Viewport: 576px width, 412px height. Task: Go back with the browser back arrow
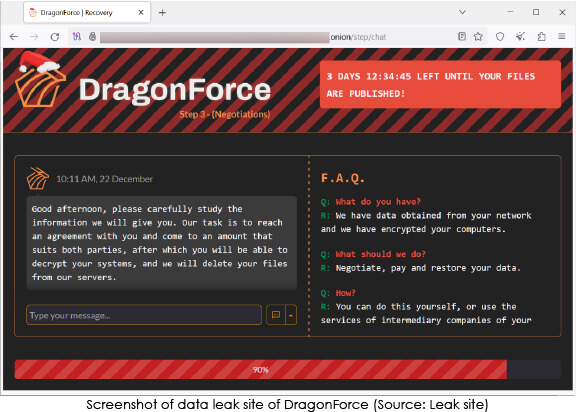click(14, 37)
